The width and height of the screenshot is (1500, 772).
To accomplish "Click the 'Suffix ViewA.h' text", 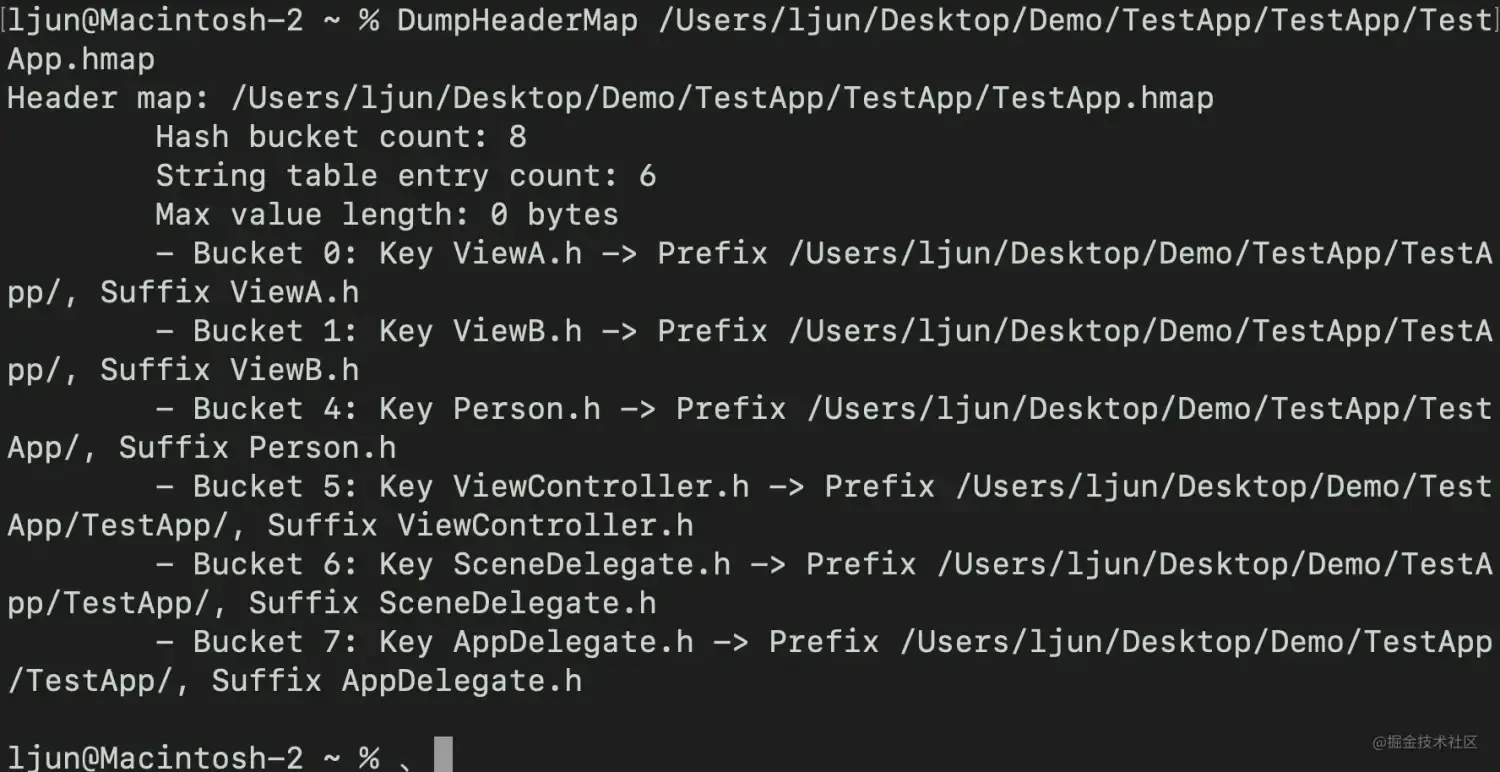I will [x=229, y=293].
